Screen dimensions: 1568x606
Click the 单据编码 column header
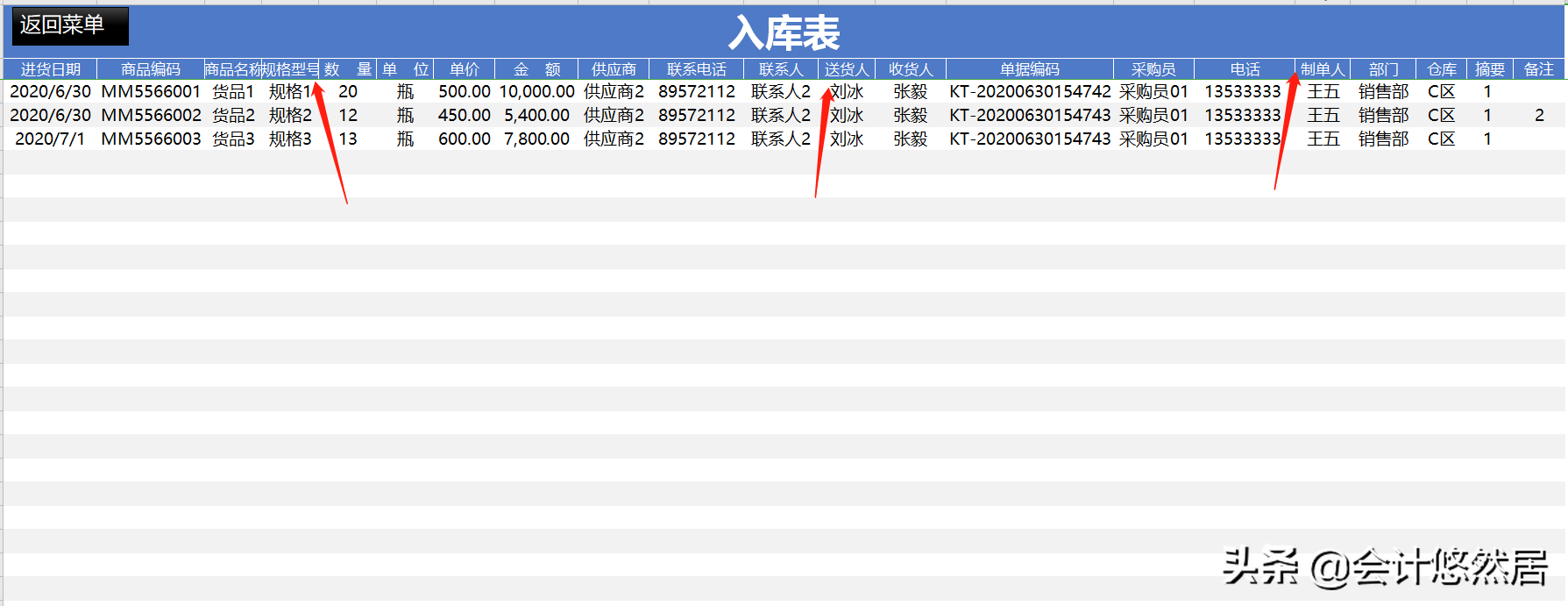tap(1030, 69)
